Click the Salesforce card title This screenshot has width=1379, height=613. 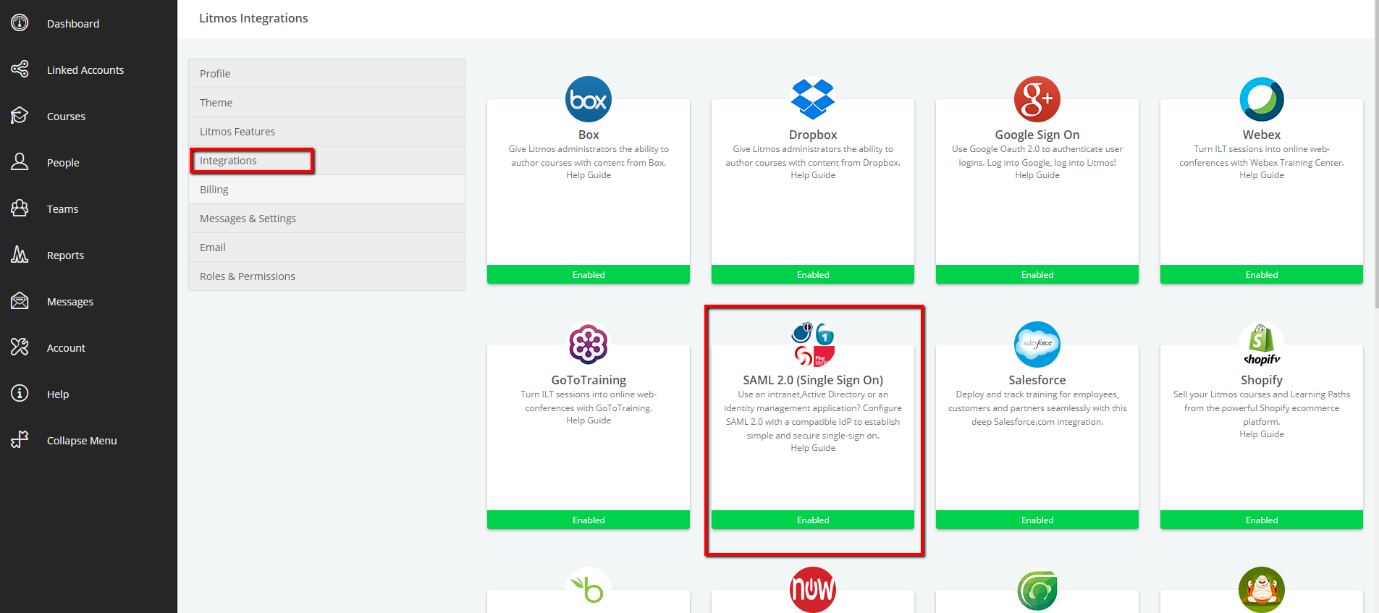[x=1037, y=380]
